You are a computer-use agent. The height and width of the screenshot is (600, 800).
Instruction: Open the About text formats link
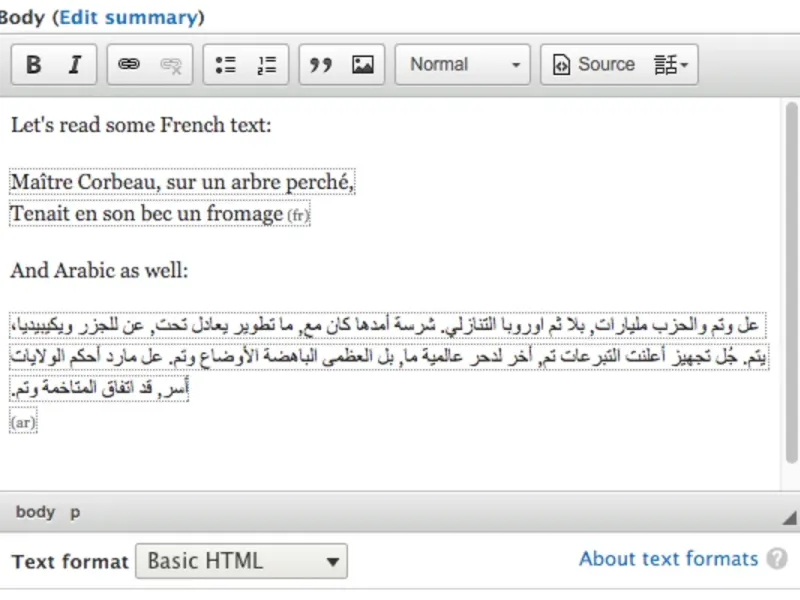pos(668,559)
